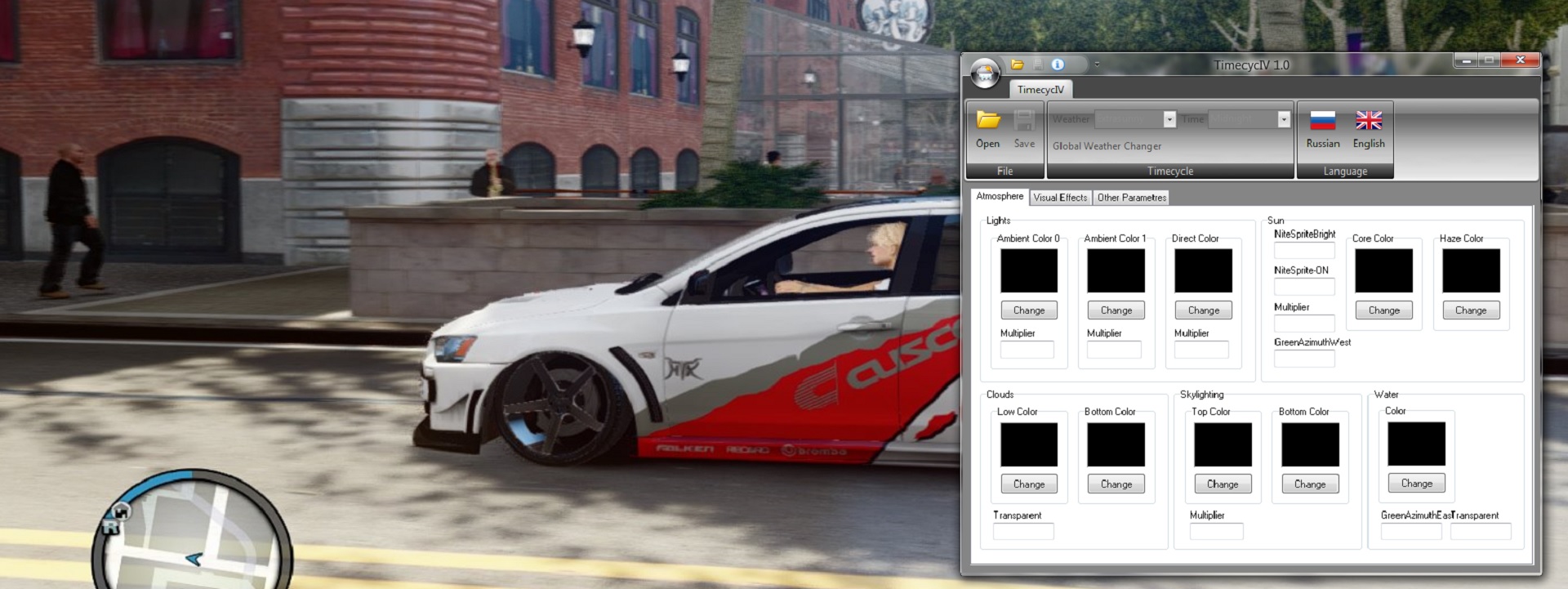
Task: Change the Haze Color
Action: tap(1471, 310)
